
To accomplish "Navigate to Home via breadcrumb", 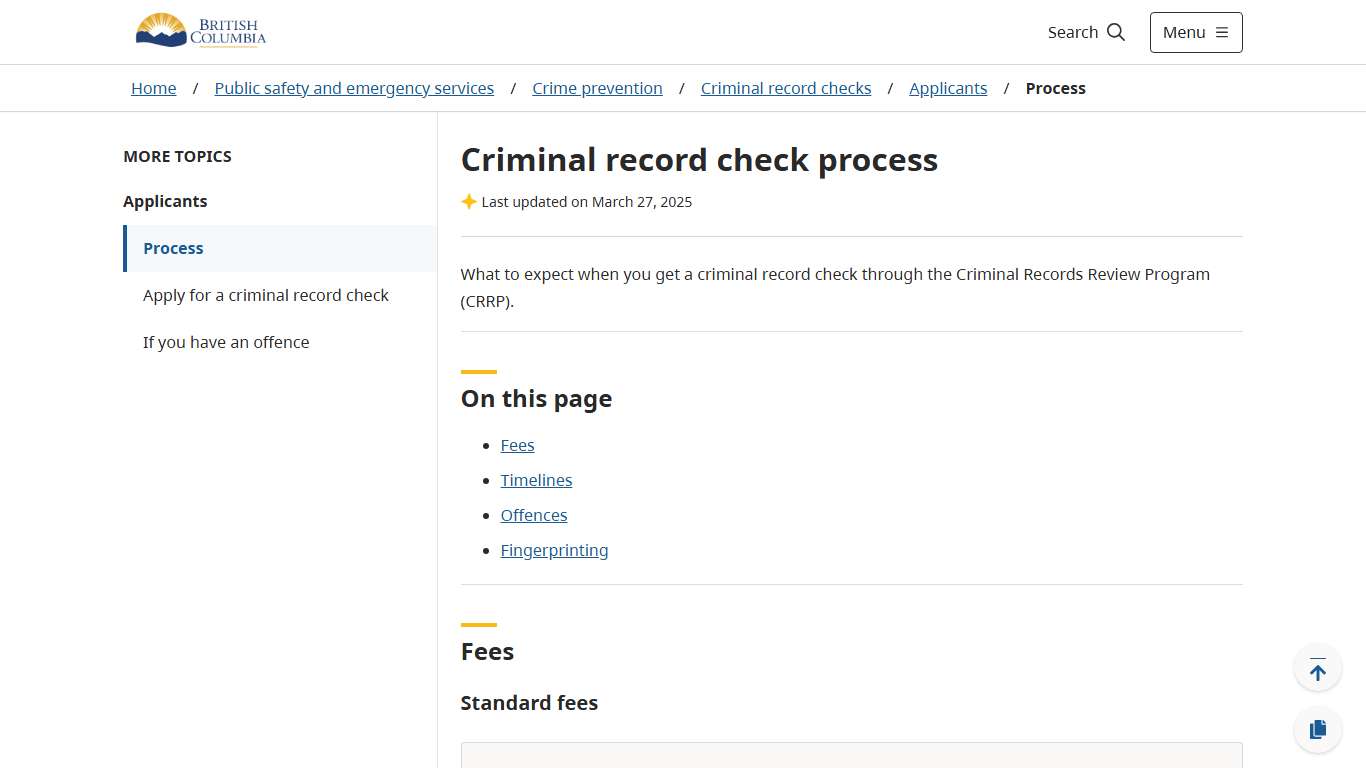I will [x=153, y=88].
